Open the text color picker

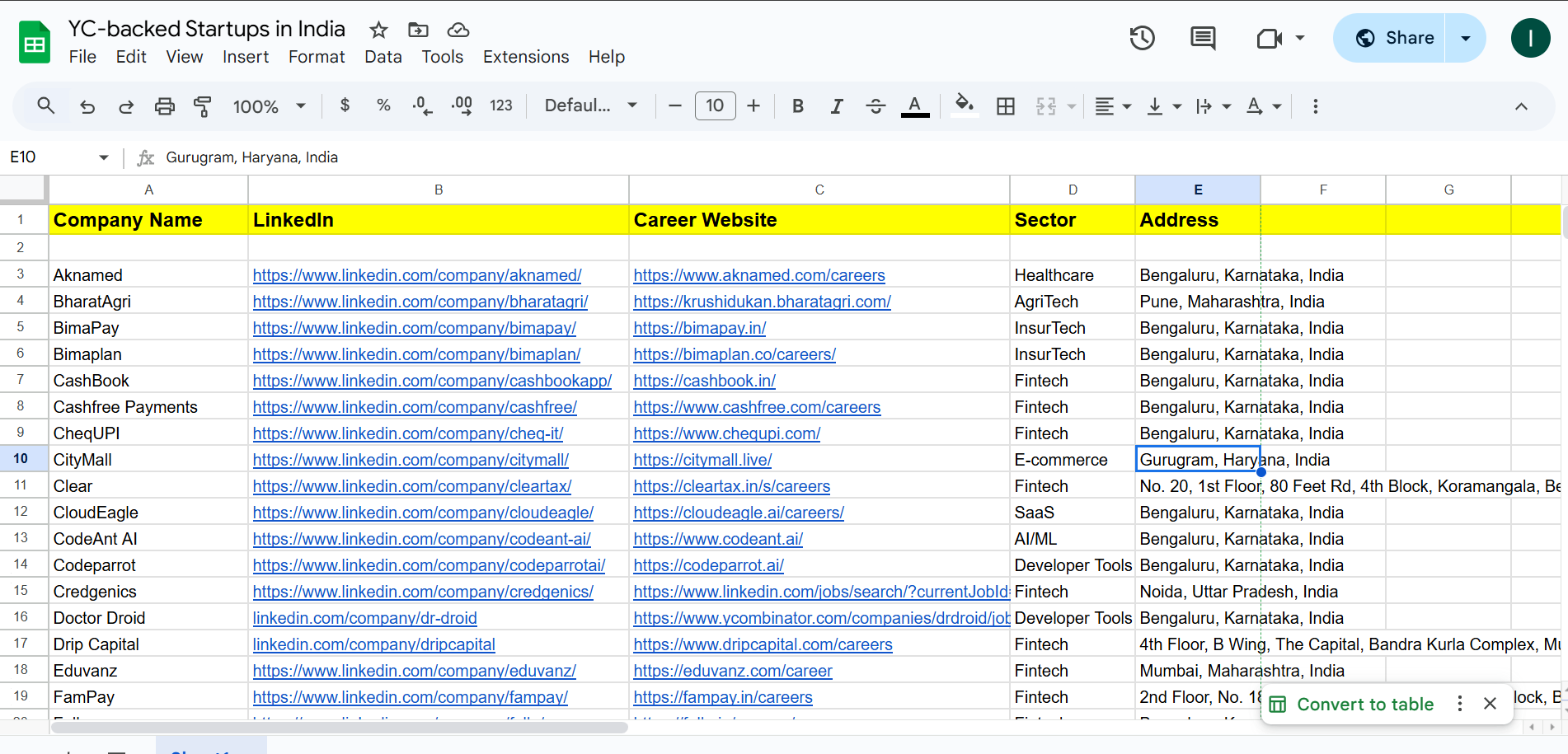(x=914, y=105)
